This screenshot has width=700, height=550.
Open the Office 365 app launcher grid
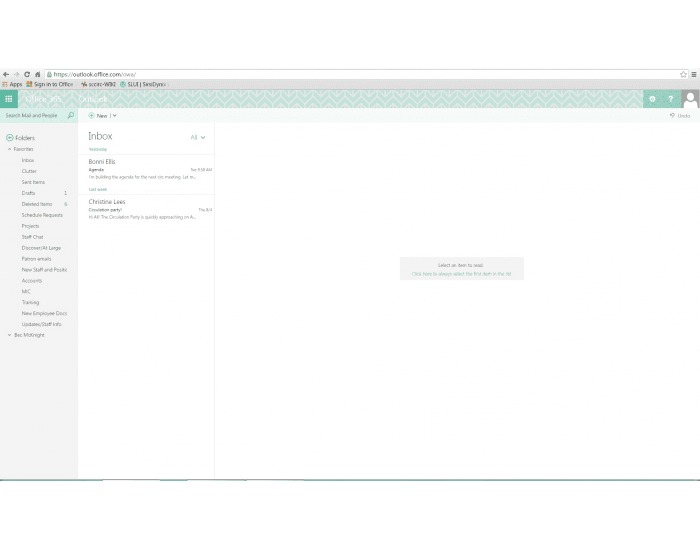click(x=8, y=99)
